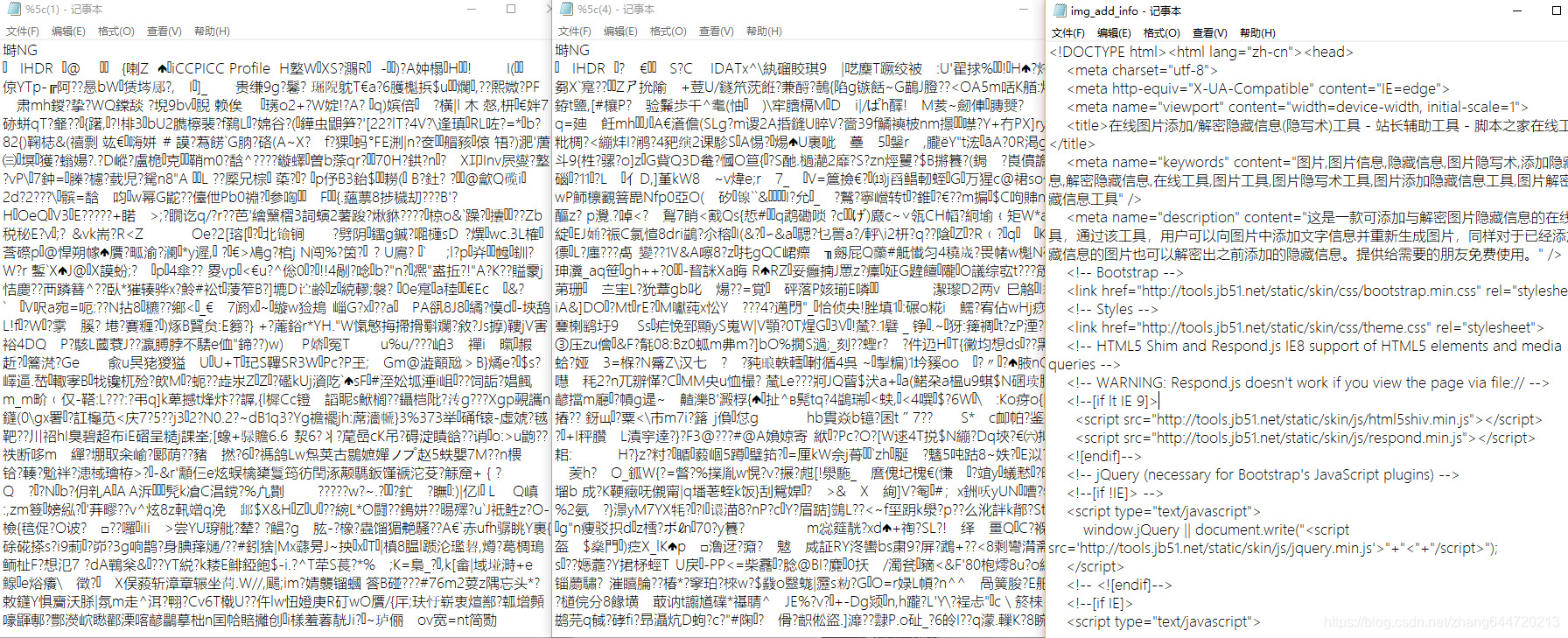The image size is (1568, 638).
Task: Open 格式(O) menu in %5c(1) window
Action: point(116,32)
